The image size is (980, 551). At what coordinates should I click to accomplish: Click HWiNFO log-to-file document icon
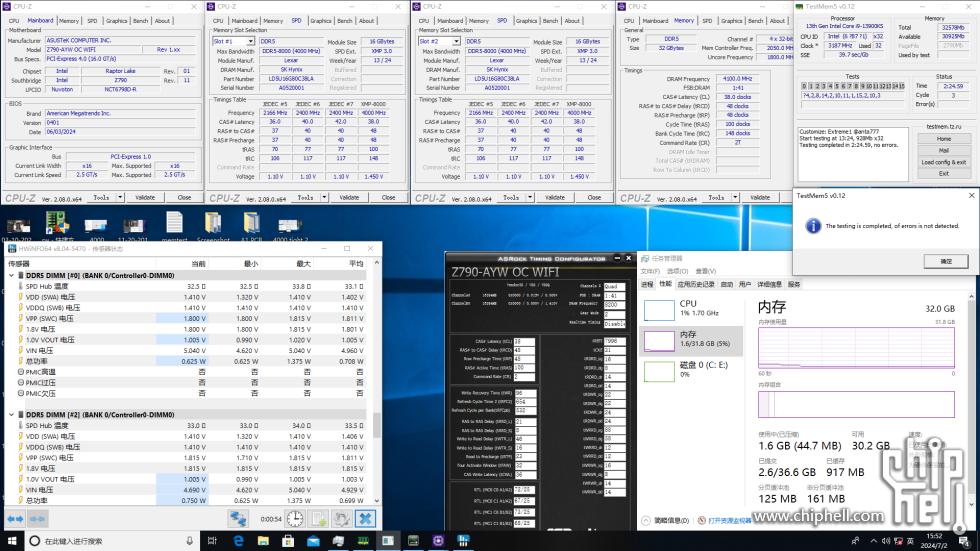[319, 518]
